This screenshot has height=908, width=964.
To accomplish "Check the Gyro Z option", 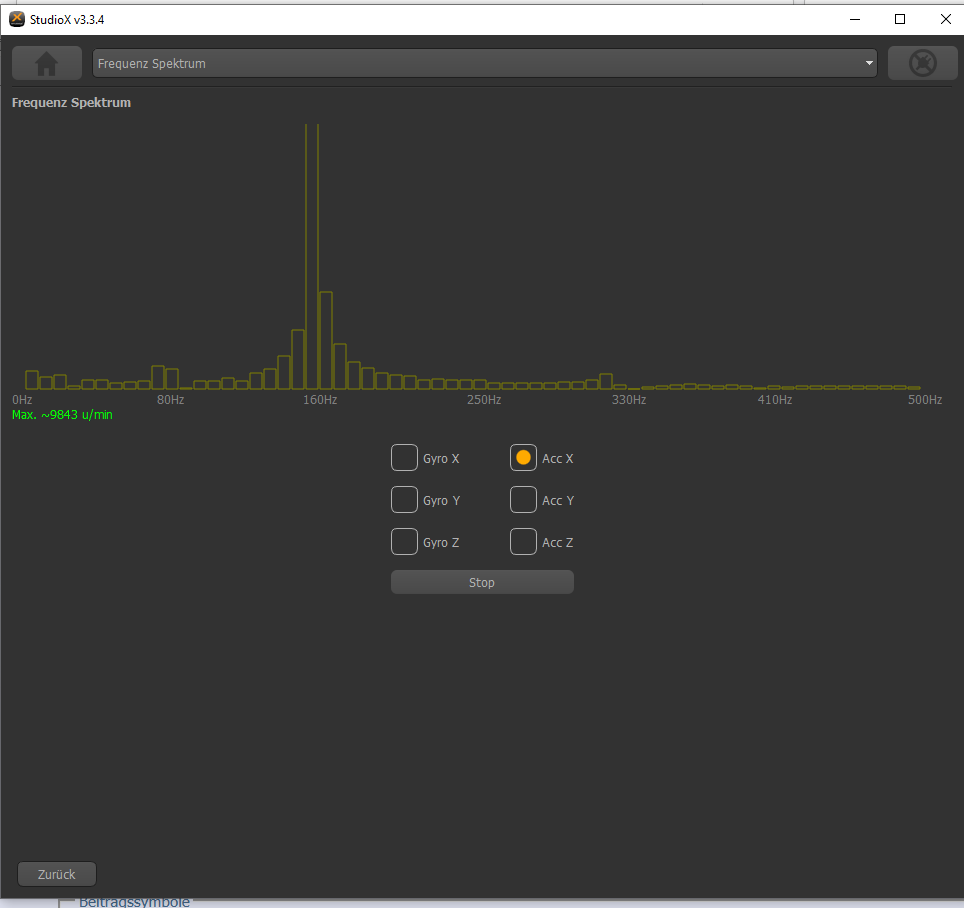I will 404,542.
